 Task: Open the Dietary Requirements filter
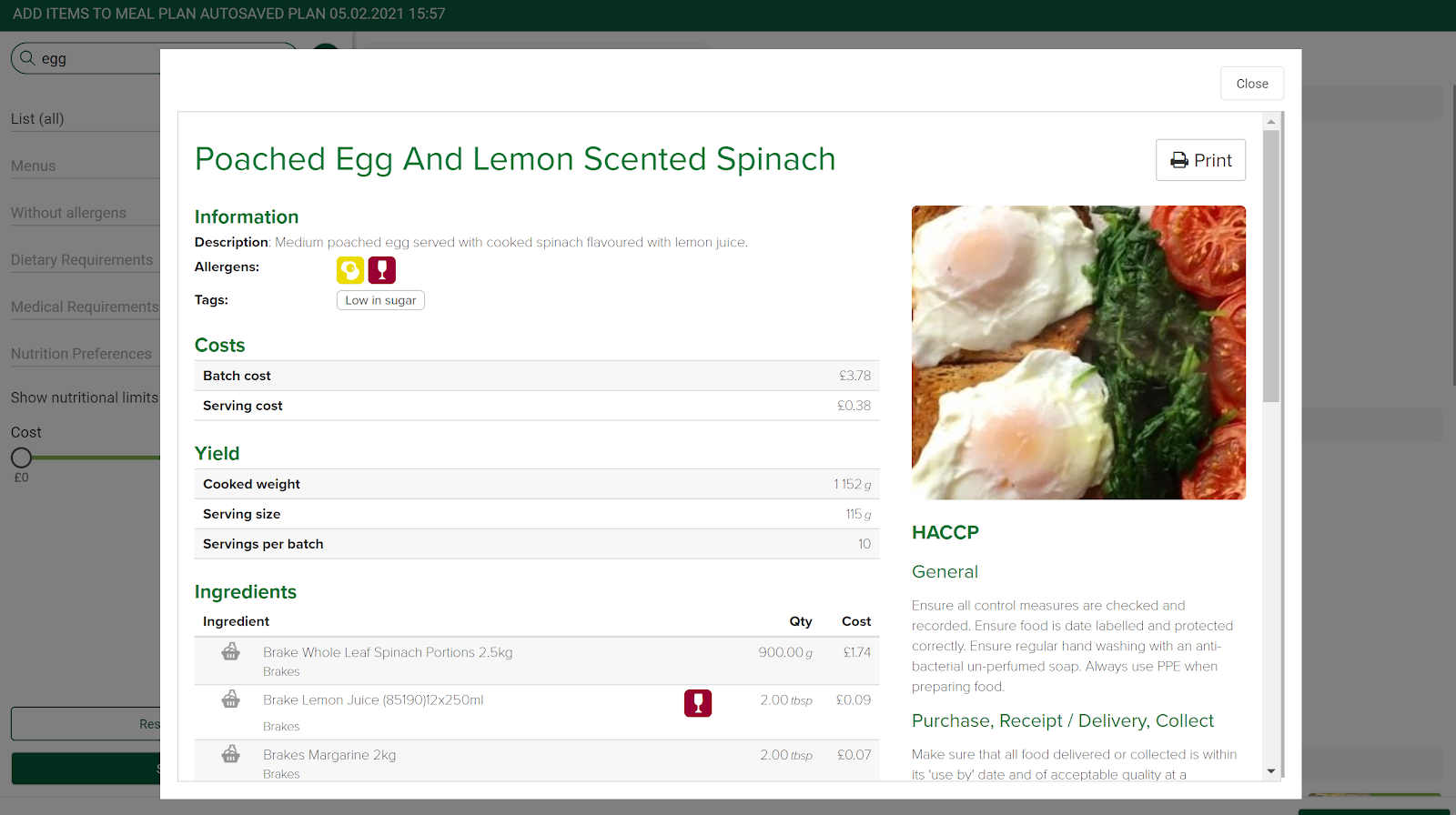(86, 260)
